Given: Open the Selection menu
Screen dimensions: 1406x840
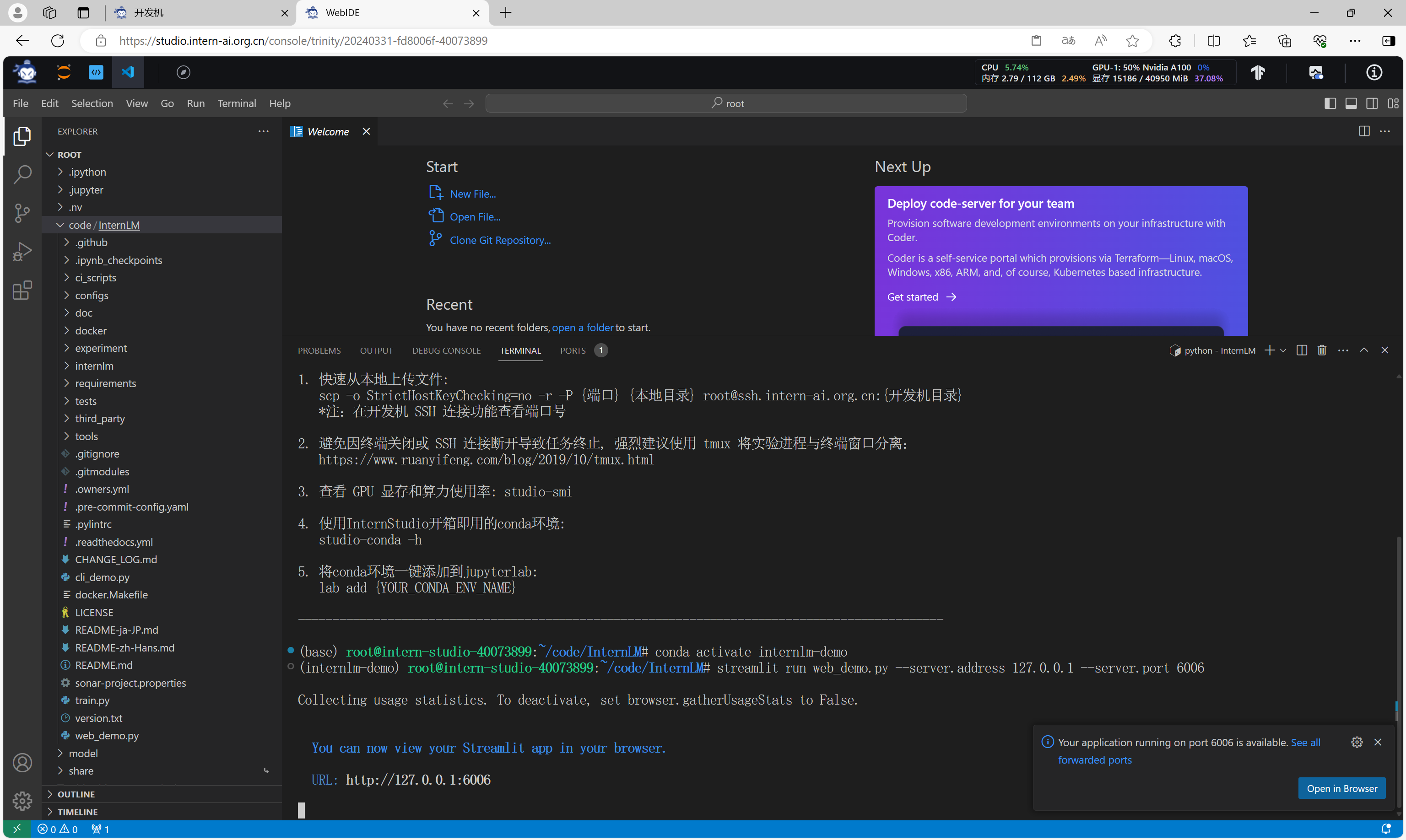Looking at the screenshot, I should (92, 103).
